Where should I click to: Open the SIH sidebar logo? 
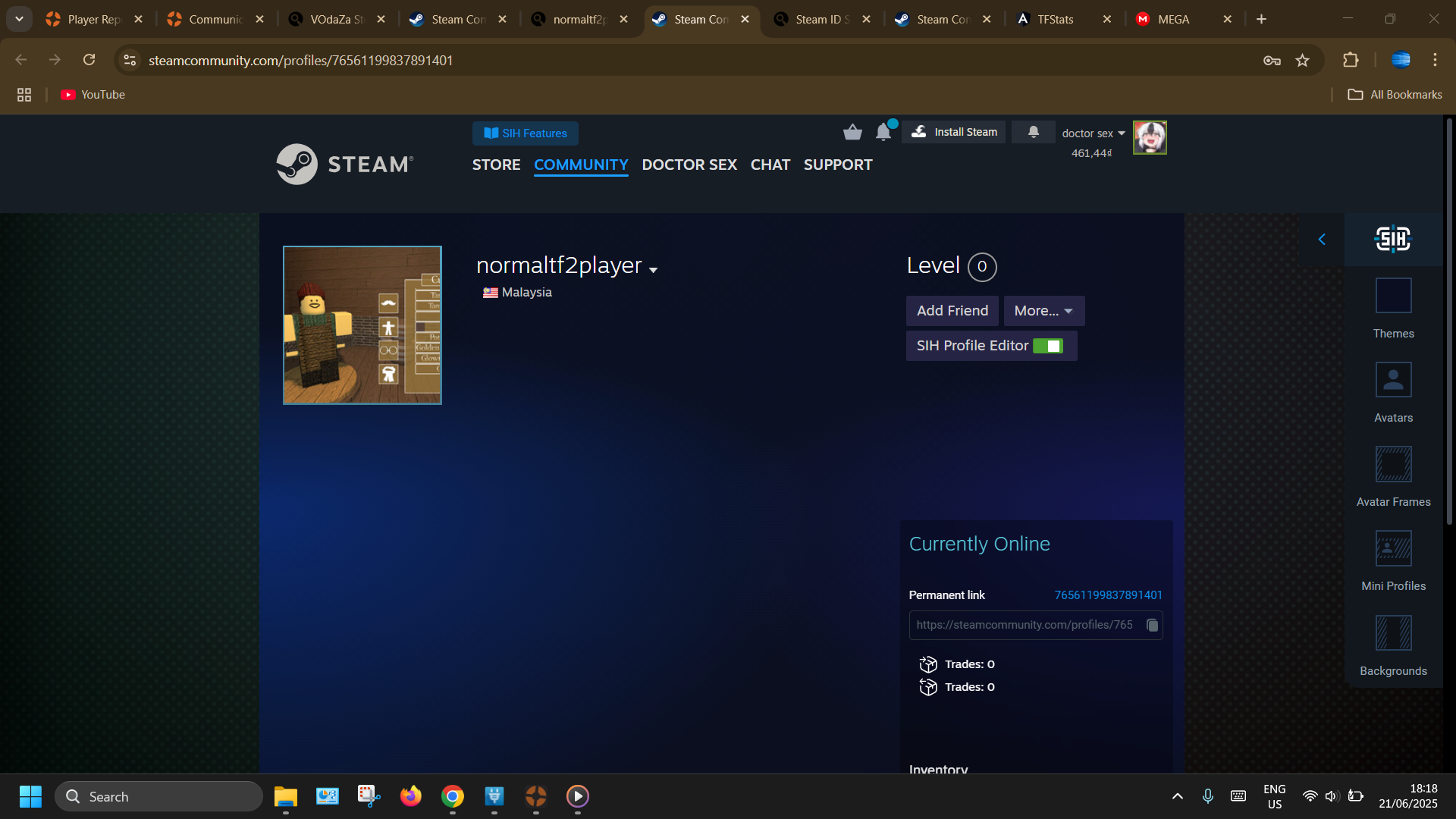(1393, 240)
